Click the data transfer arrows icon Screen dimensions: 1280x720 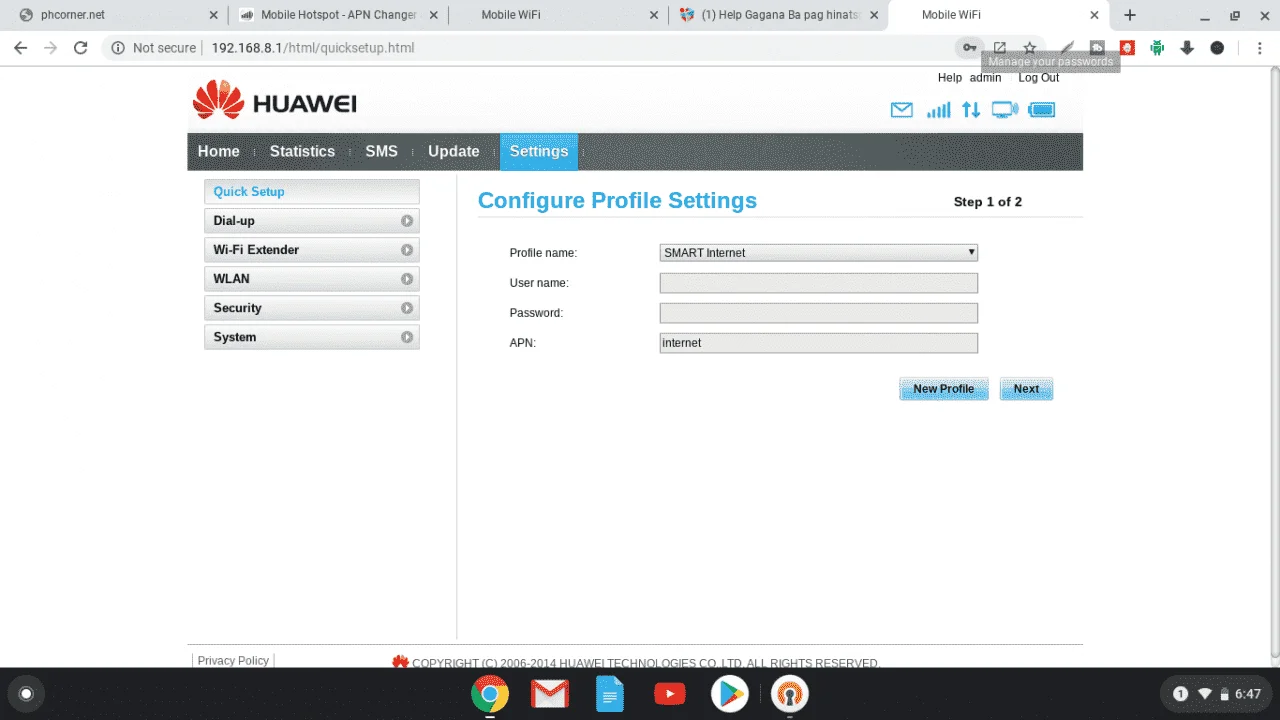(x=971, y=110)
